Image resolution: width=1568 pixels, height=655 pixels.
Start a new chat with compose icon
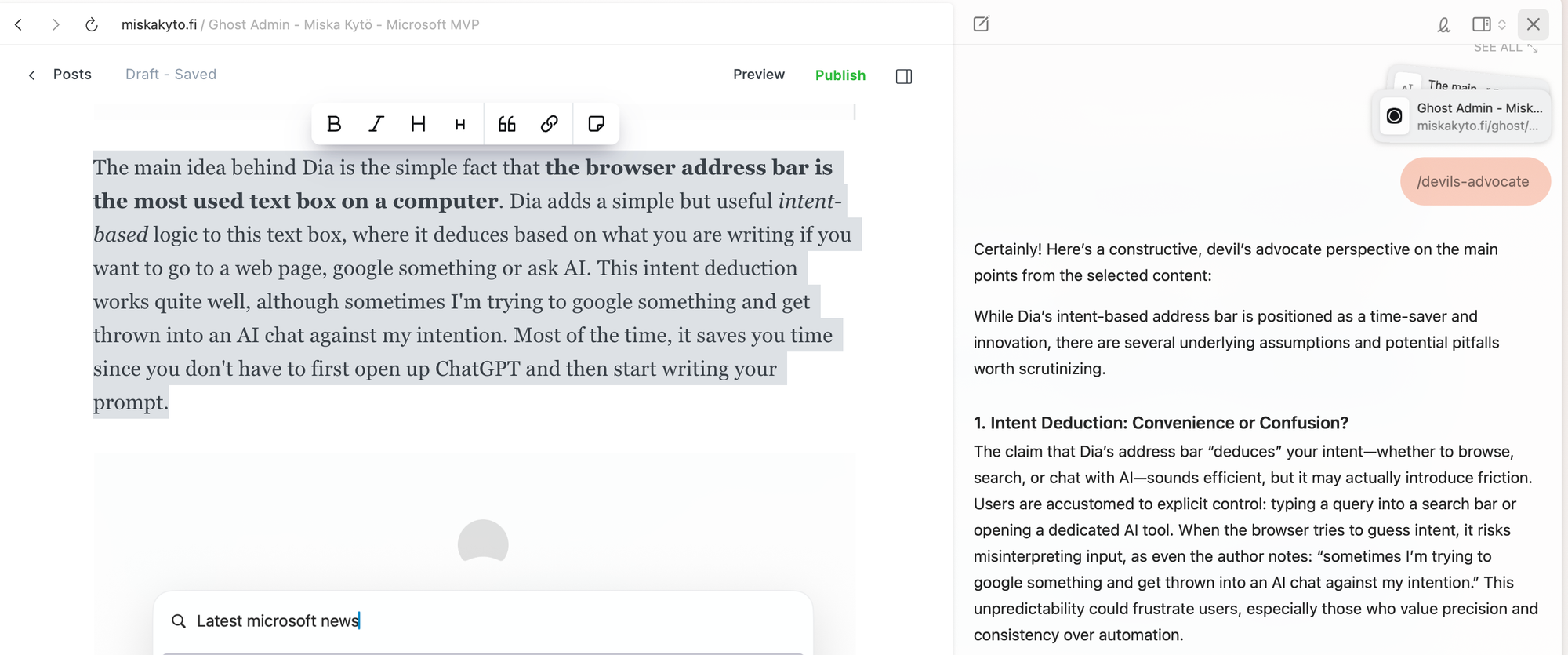coord(982,24)
